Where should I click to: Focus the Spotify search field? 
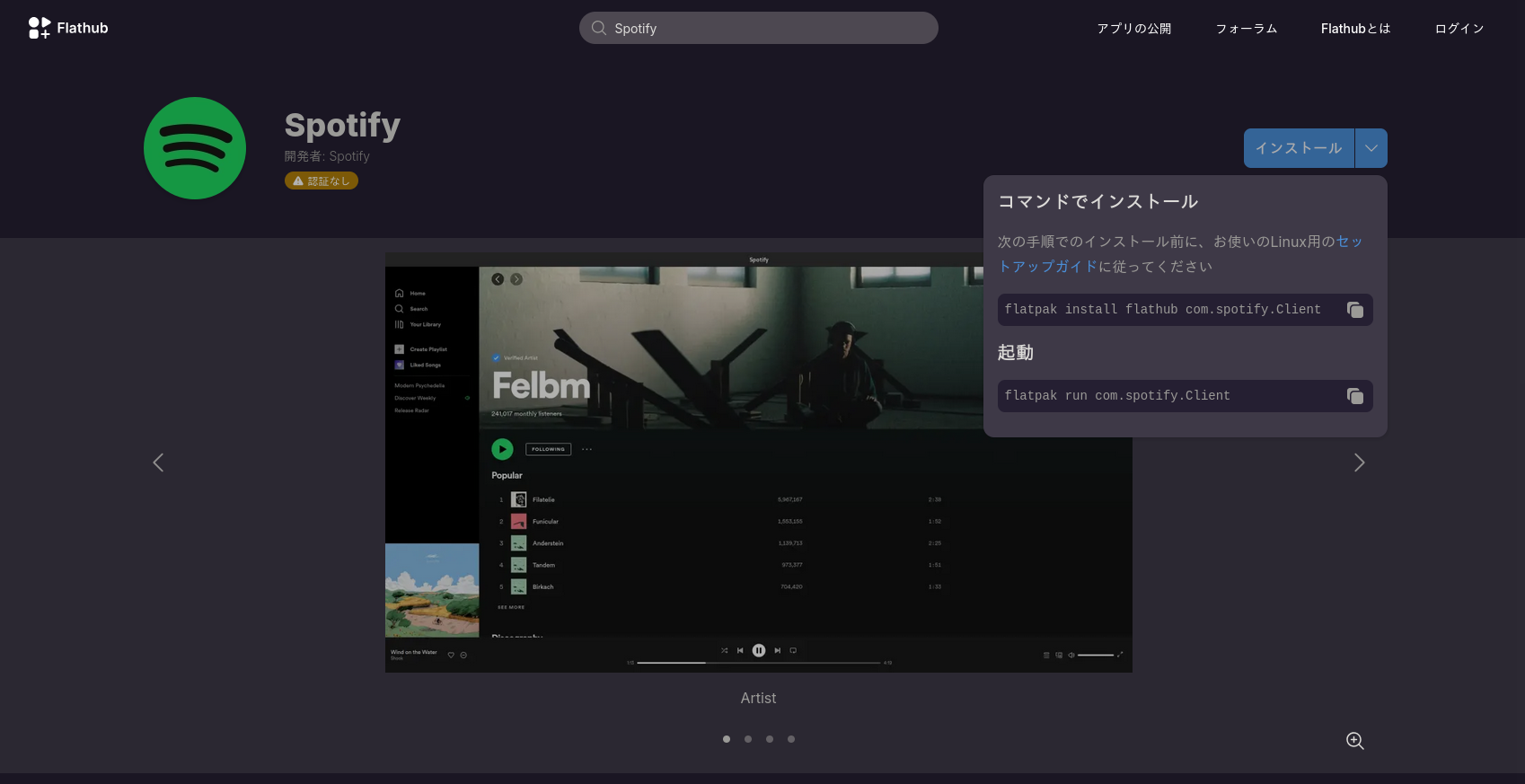pos(759,28)
